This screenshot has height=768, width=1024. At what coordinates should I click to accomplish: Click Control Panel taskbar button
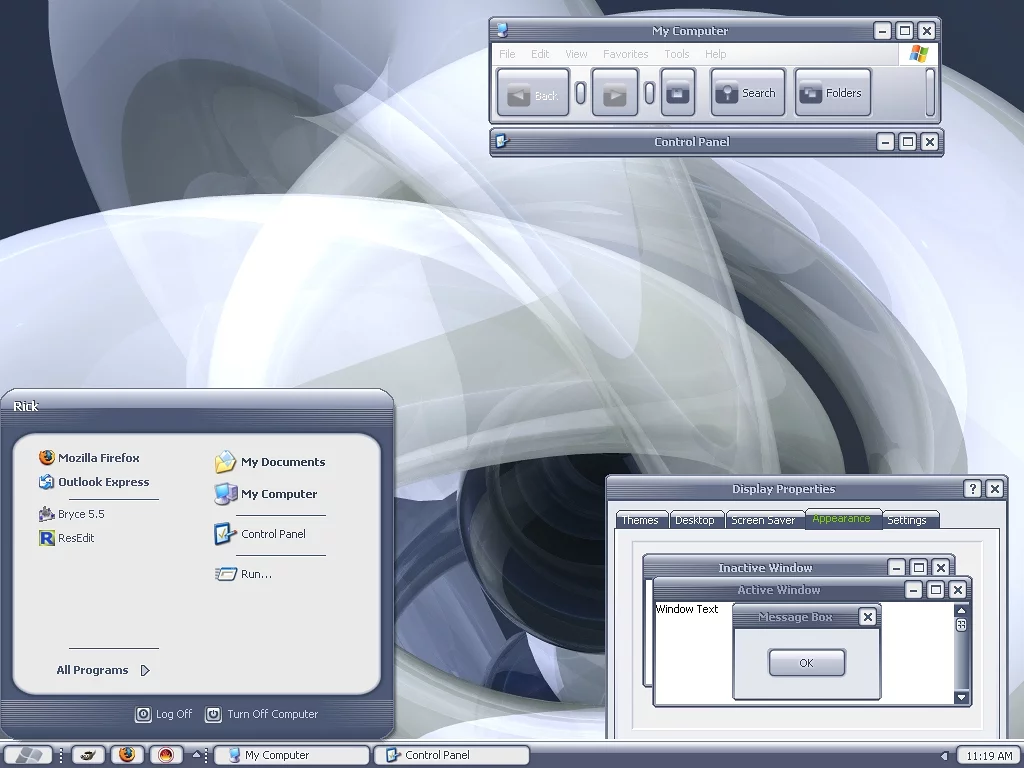tap(451, 755)
